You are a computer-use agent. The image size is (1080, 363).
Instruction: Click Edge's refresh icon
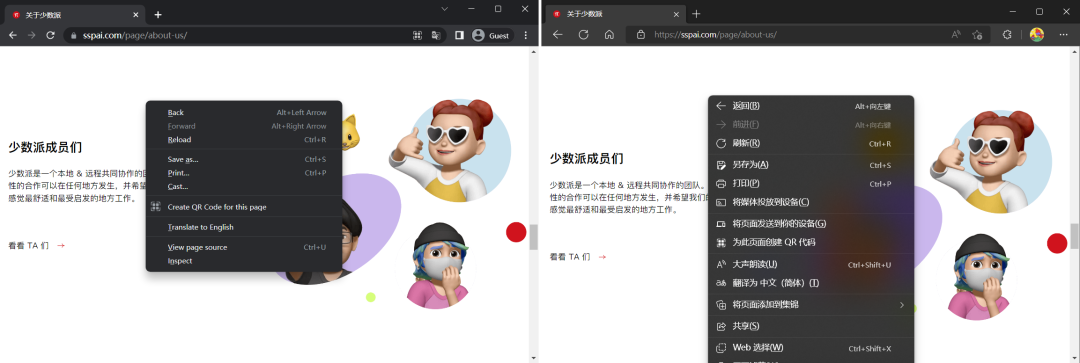click(x=583, y=34)
